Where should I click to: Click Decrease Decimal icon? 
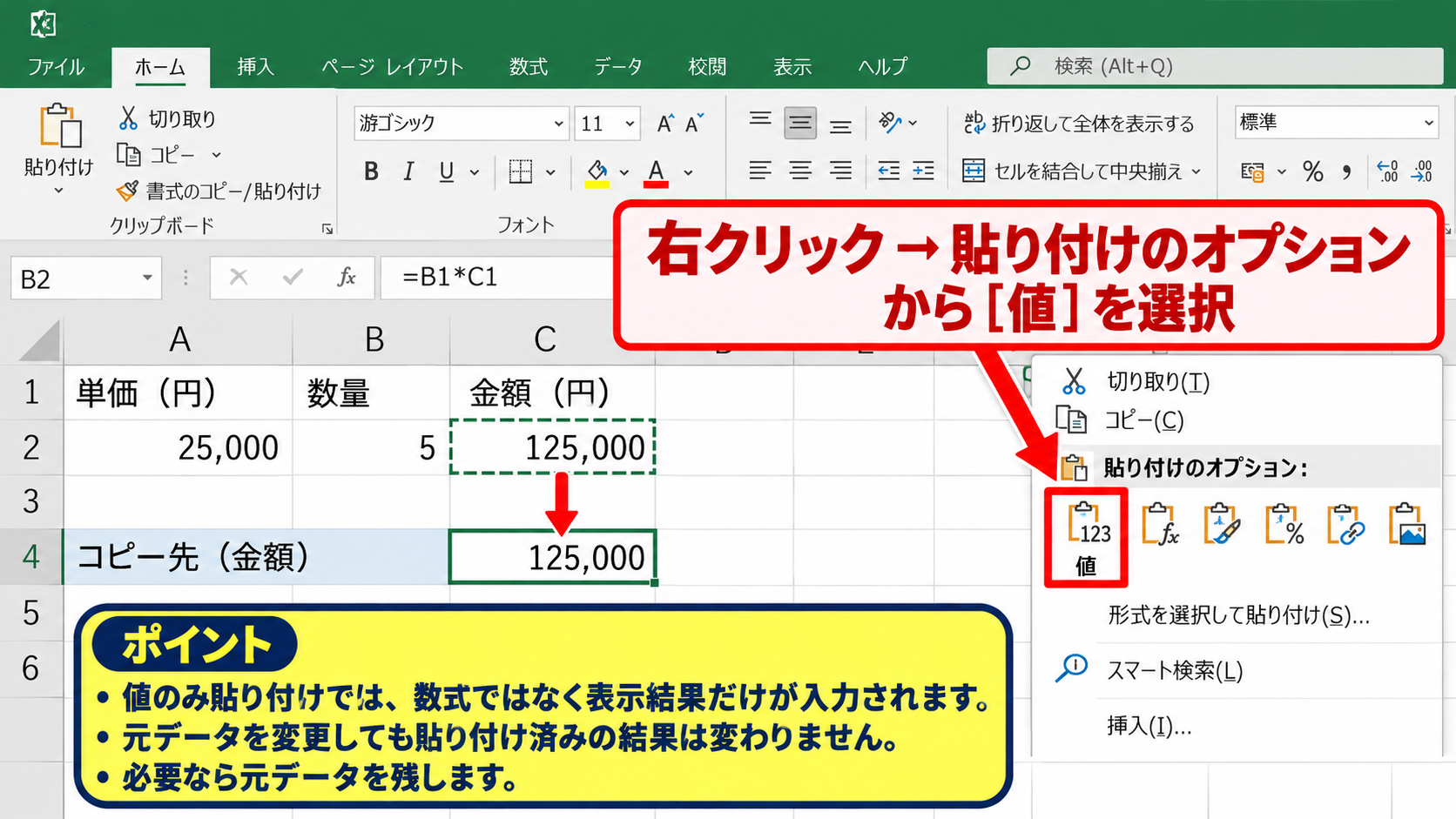click(1422, 171)
